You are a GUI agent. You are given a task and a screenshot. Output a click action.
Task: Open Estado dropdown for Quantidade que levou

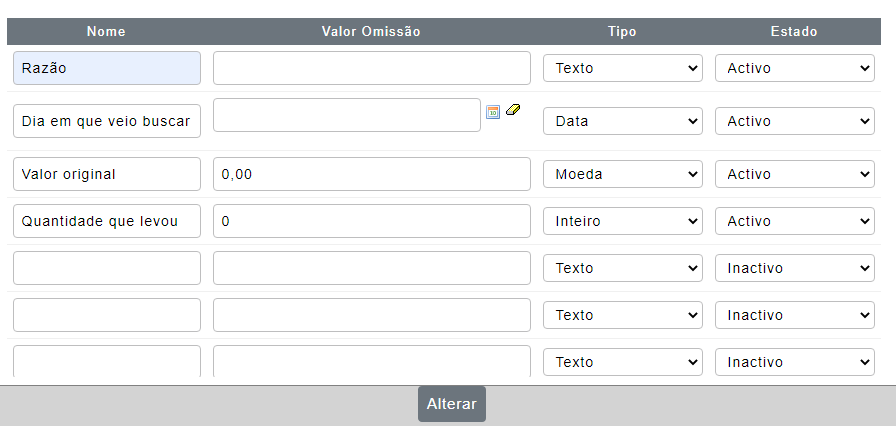pyautogui.click(x=794, y=221)
